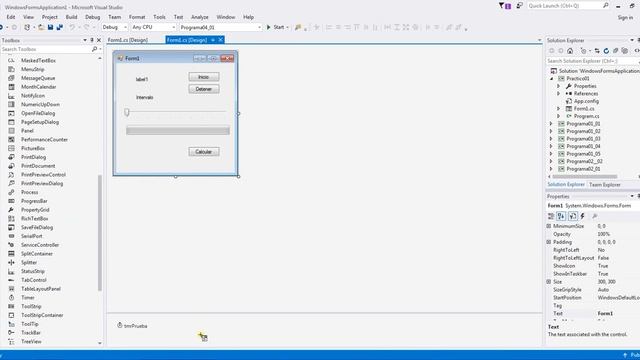Click the notifications flag icon in title bar
This screenshot has height=360, width=640.
(x=501, y=6)
